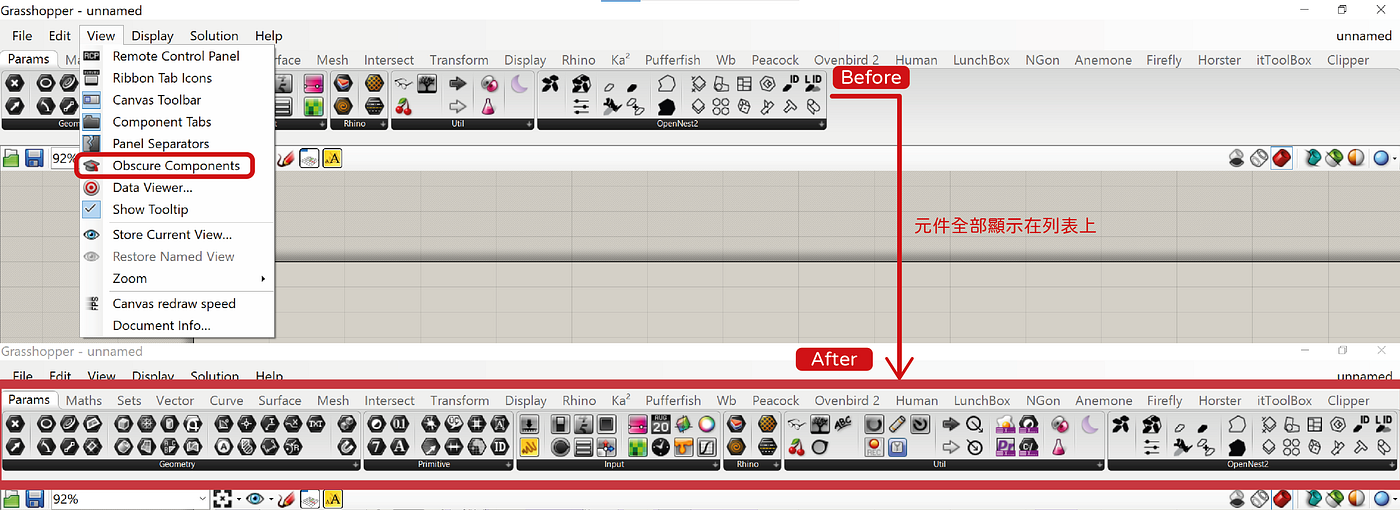This screenshot has height=510, width=1400.
Task: Click sketch pen icon in After window toolbar
Action: pyautogui.click(x=287, y=499)
